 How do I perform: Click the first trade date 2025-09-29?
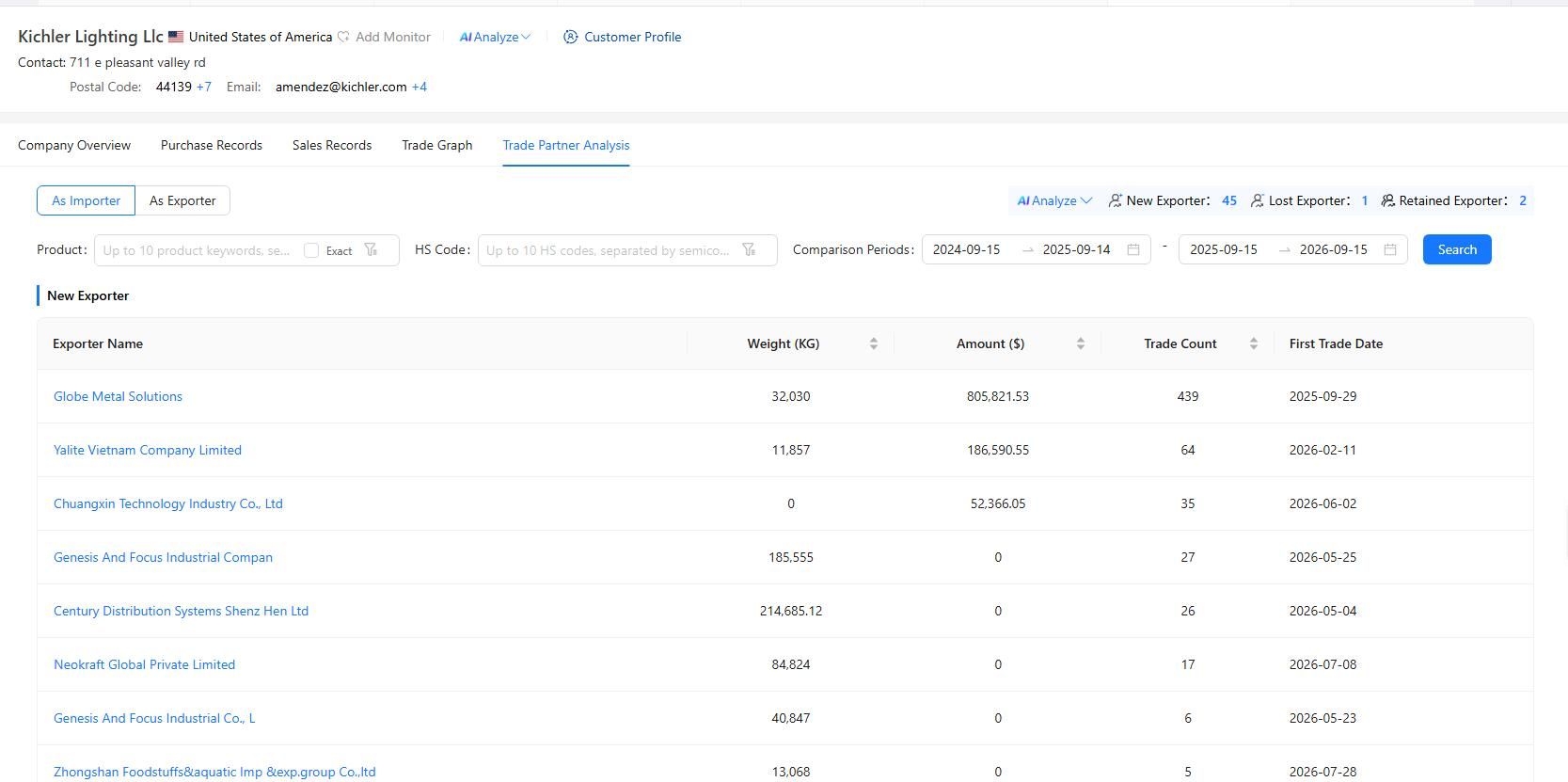click(x=1323, y=396)
